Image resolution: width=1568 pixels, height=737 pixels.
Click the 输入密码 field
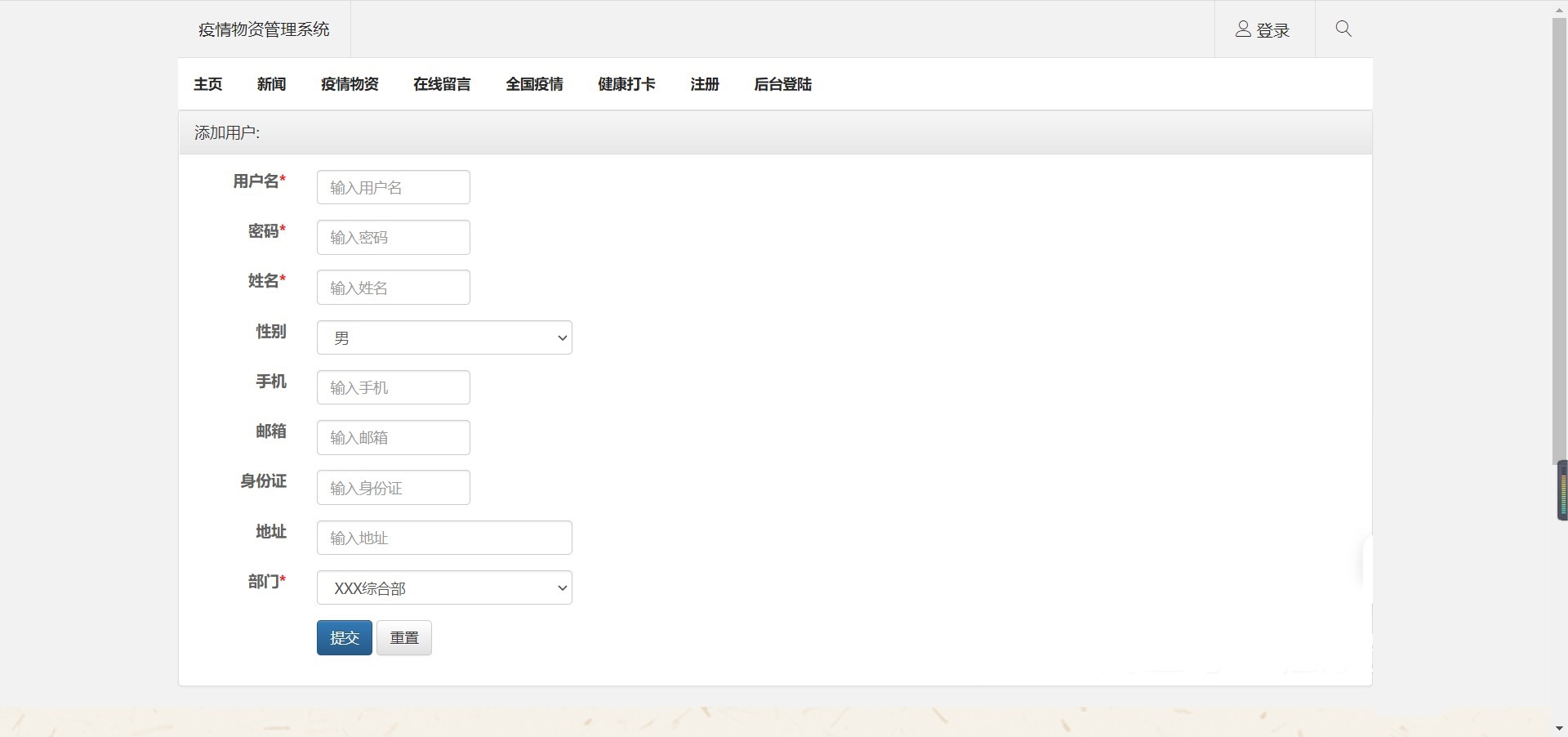pyautogui.click(x=394, y=237)
